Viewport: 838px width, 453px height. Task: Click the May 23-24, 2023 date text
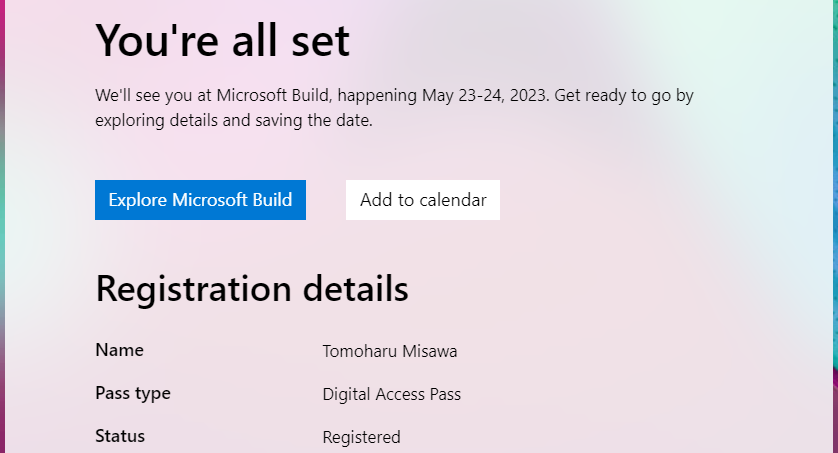point(485,96)
